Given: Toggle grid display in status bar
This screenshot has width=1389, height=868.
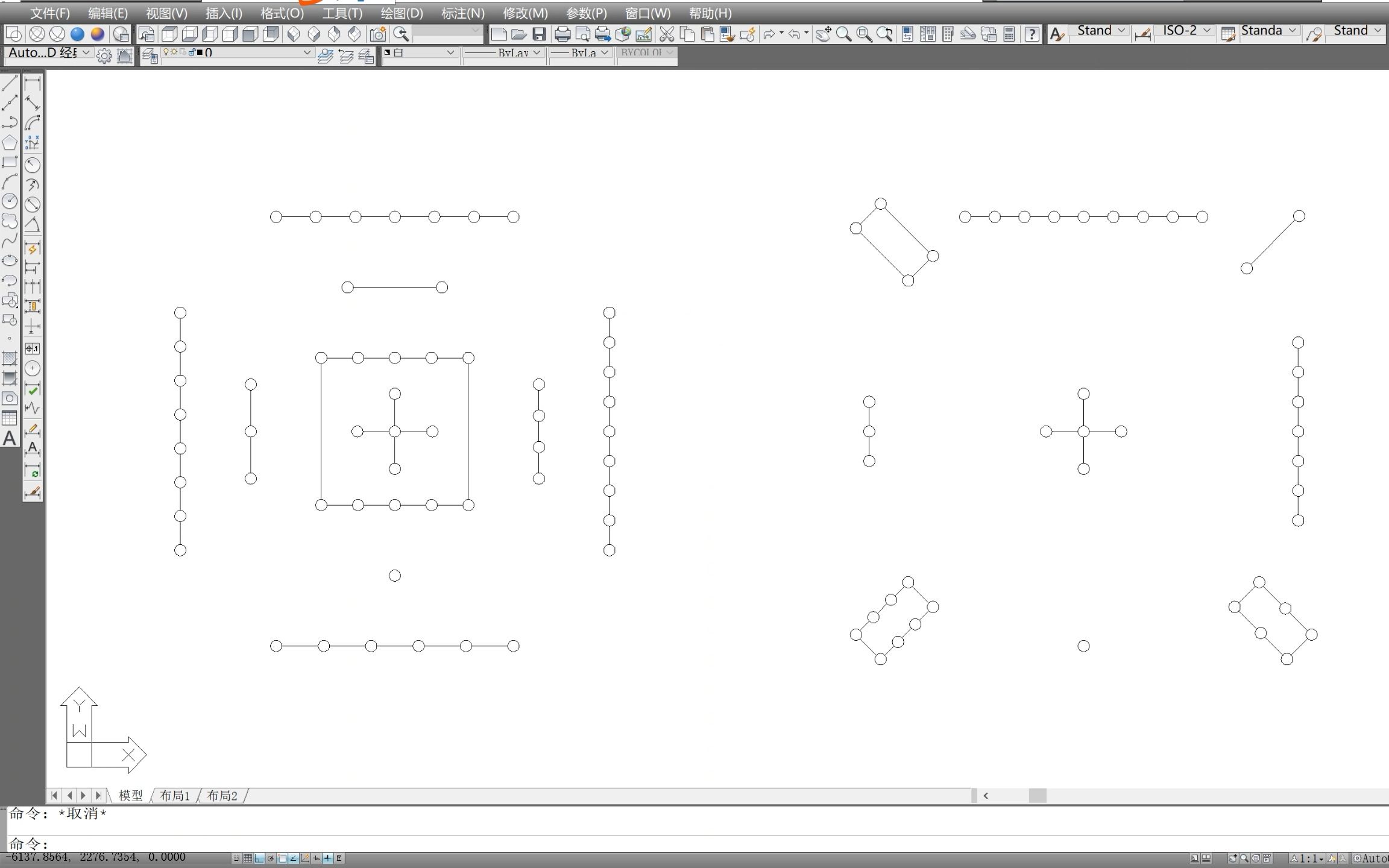Looking at the screenshot, I should [248, 858].
